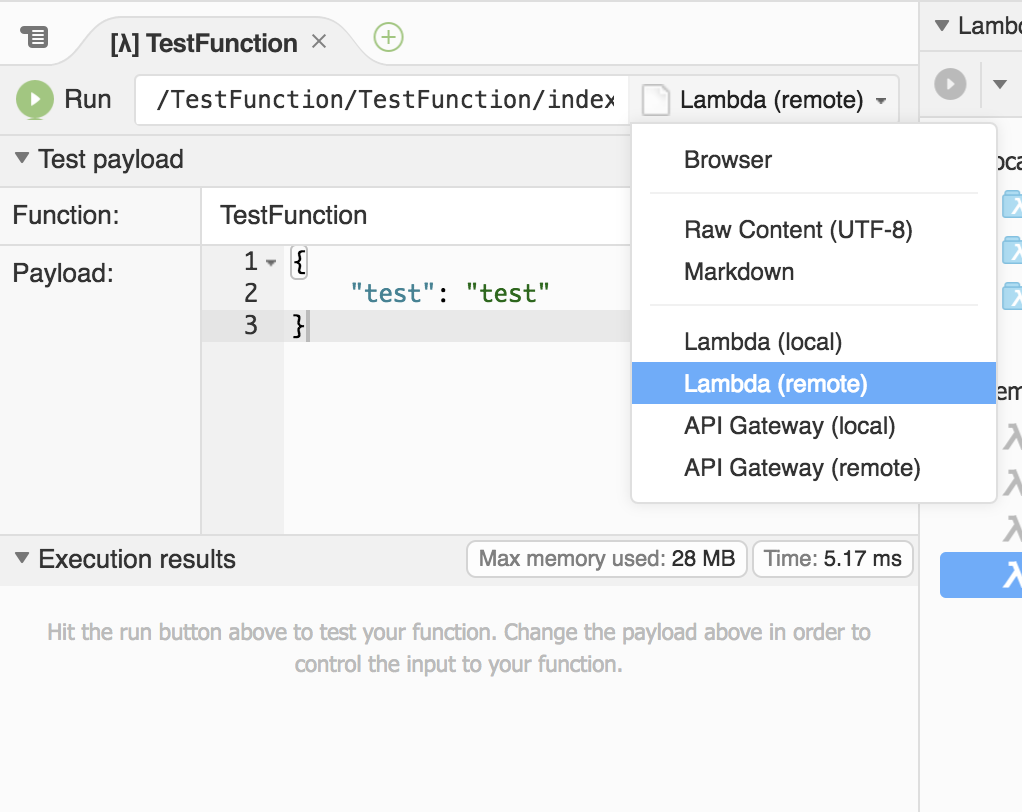Select the first local lambda function icon
This screenshot has height=812, width=1022.
point(1012,203)
